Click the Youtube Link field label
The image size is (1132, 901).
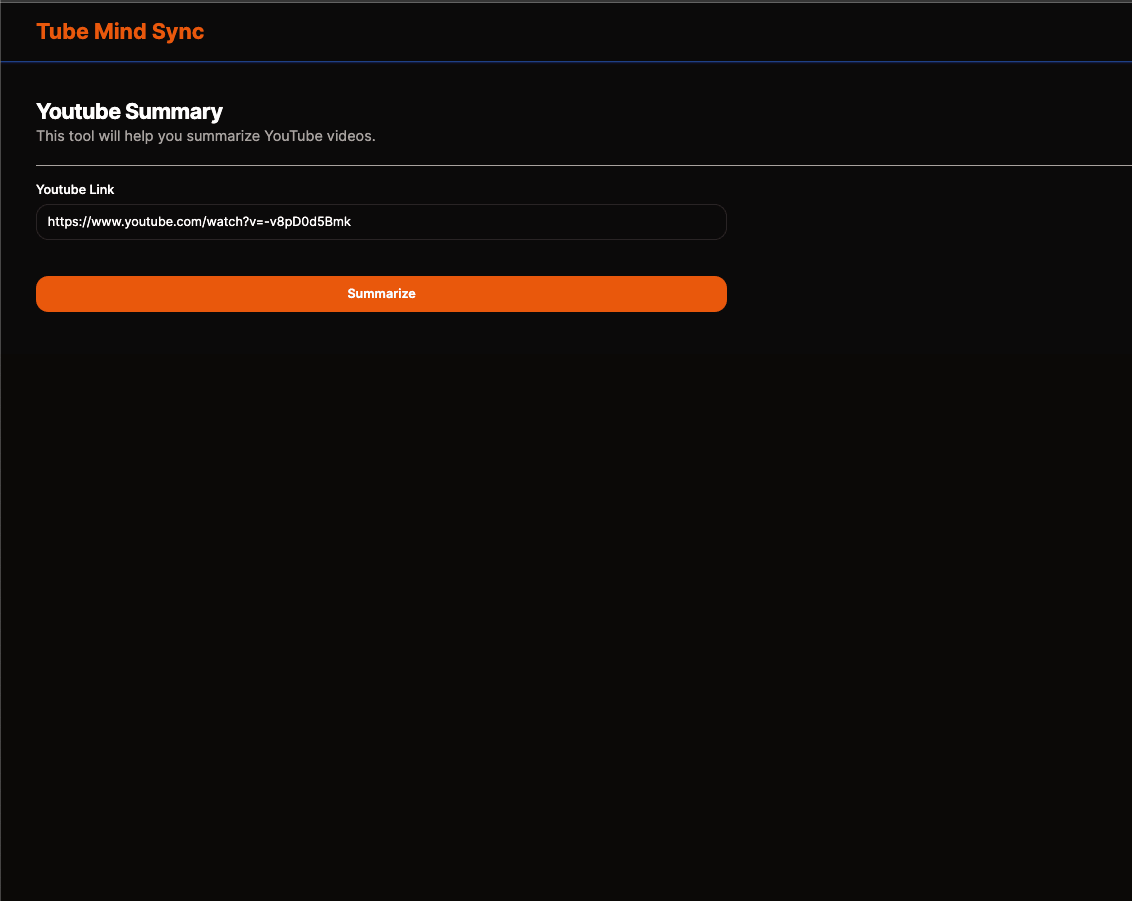pos(75,189)
